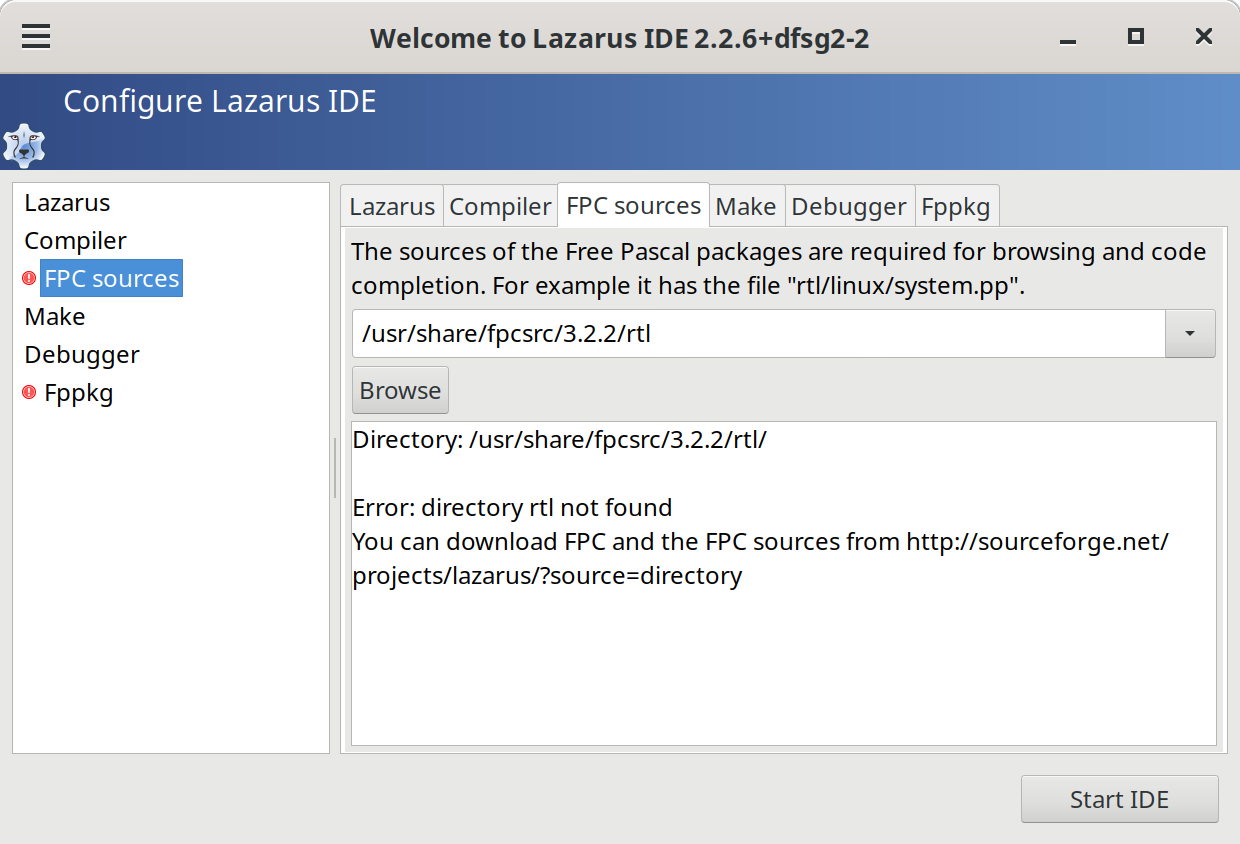
Task: Click the red error icon beside Fppkg
Action: [x=29, y=393]
